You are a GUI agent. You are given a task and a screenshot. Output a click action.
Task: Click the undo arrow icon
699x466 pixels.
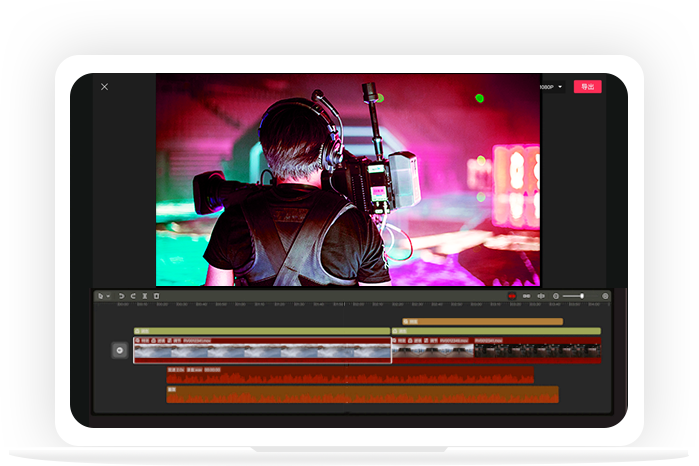coord(121,296)
